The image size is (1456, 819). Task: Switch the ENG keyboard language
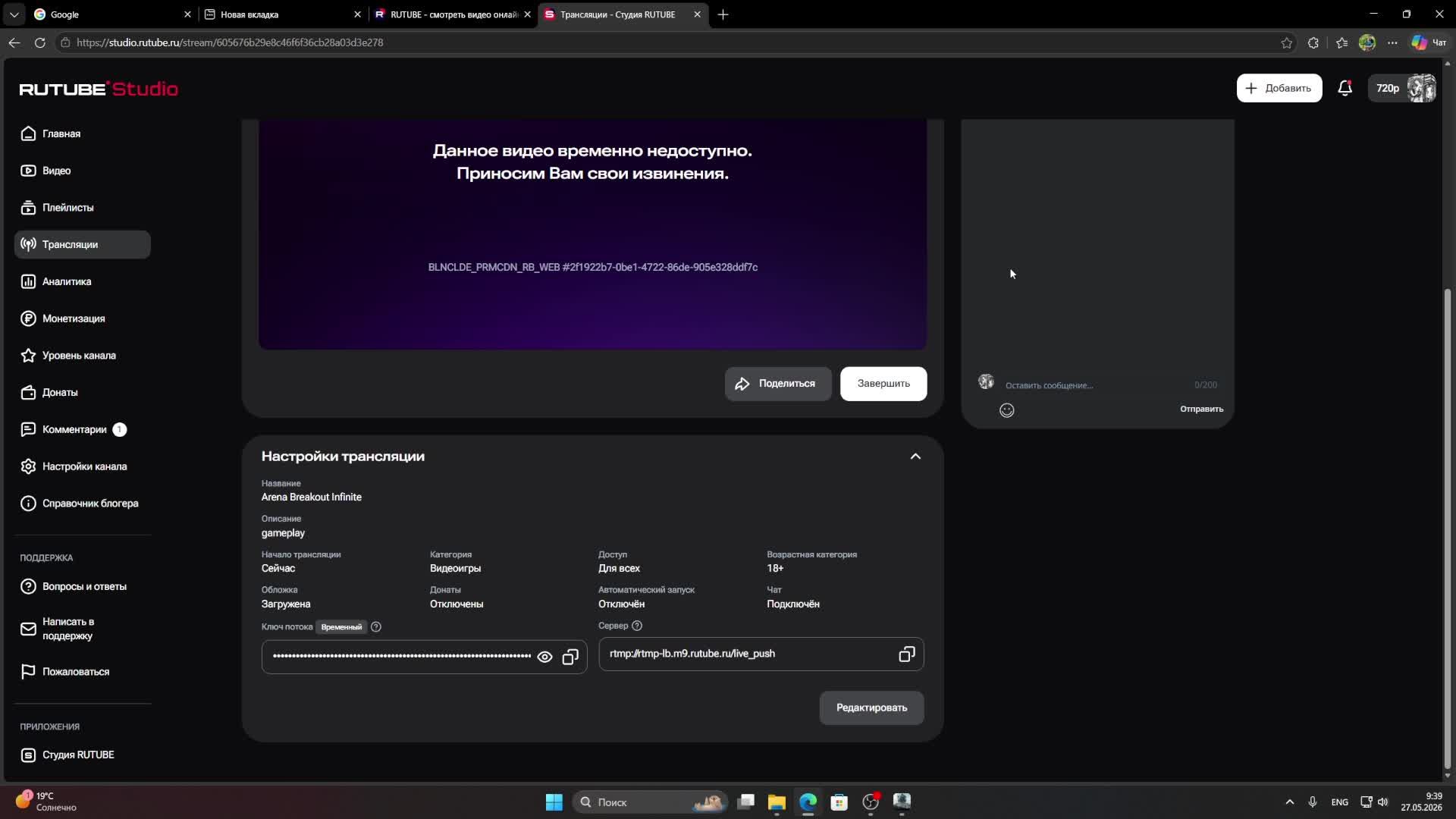pyautogui.click(x=1339, y=802)
